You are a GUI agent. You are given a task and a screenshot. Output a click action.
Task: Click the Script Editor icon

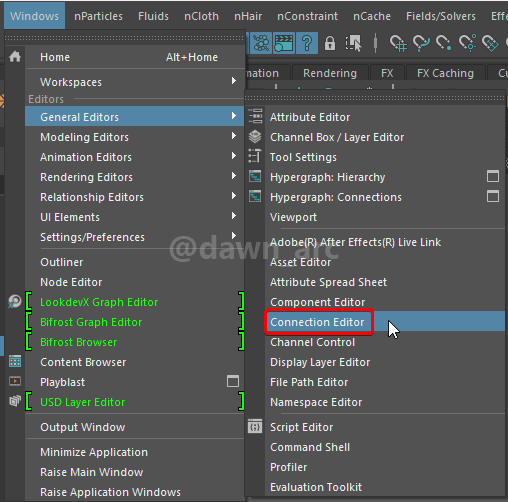click(x=255, y=426)
